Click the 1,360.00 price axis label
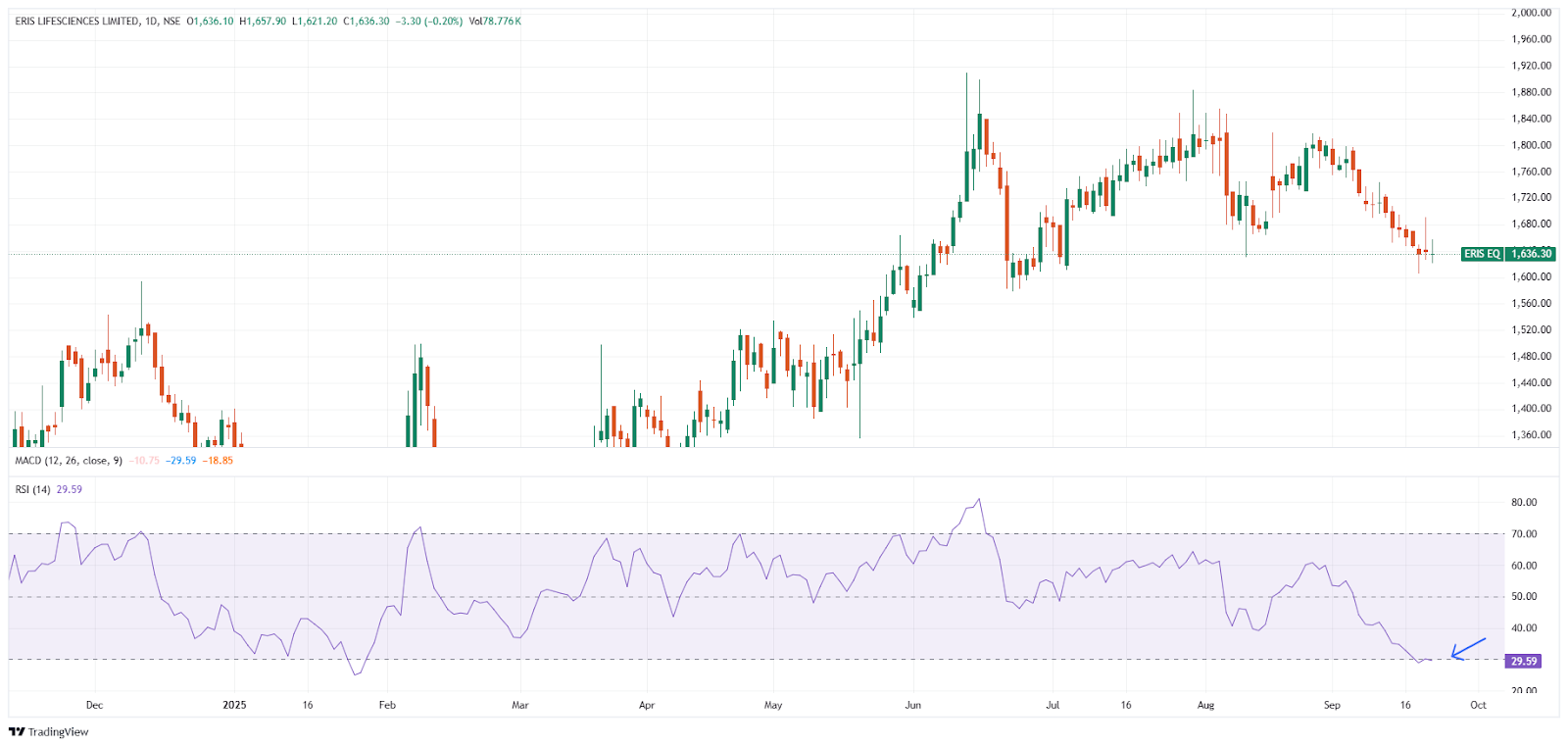Screen dimensions: 1568x747 (1532, 435)
